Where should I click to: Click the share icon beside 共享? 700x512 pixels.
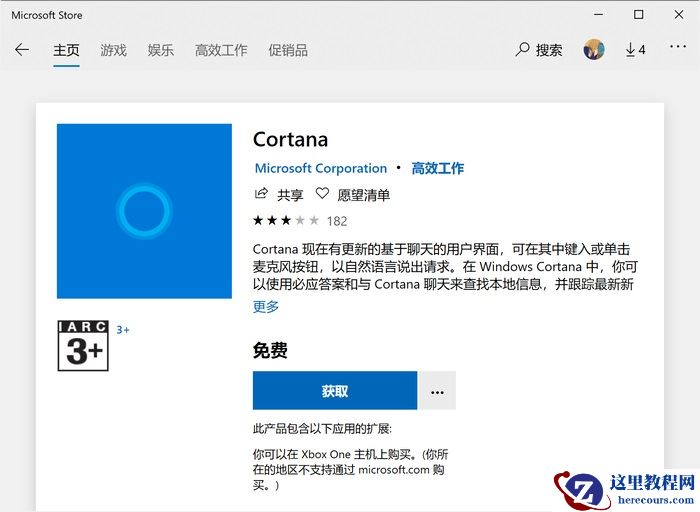point(261,194)
